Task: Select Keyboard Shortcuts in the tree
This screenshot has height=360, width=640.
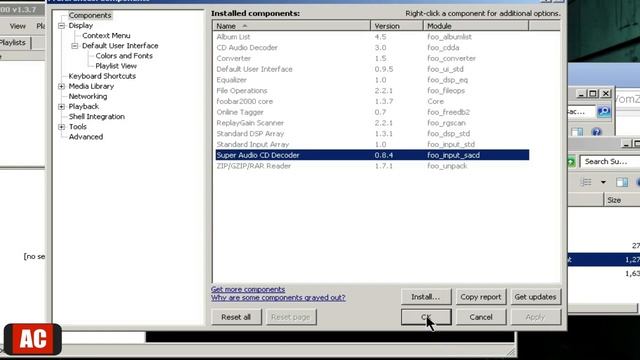Action: tap(102, 76)
